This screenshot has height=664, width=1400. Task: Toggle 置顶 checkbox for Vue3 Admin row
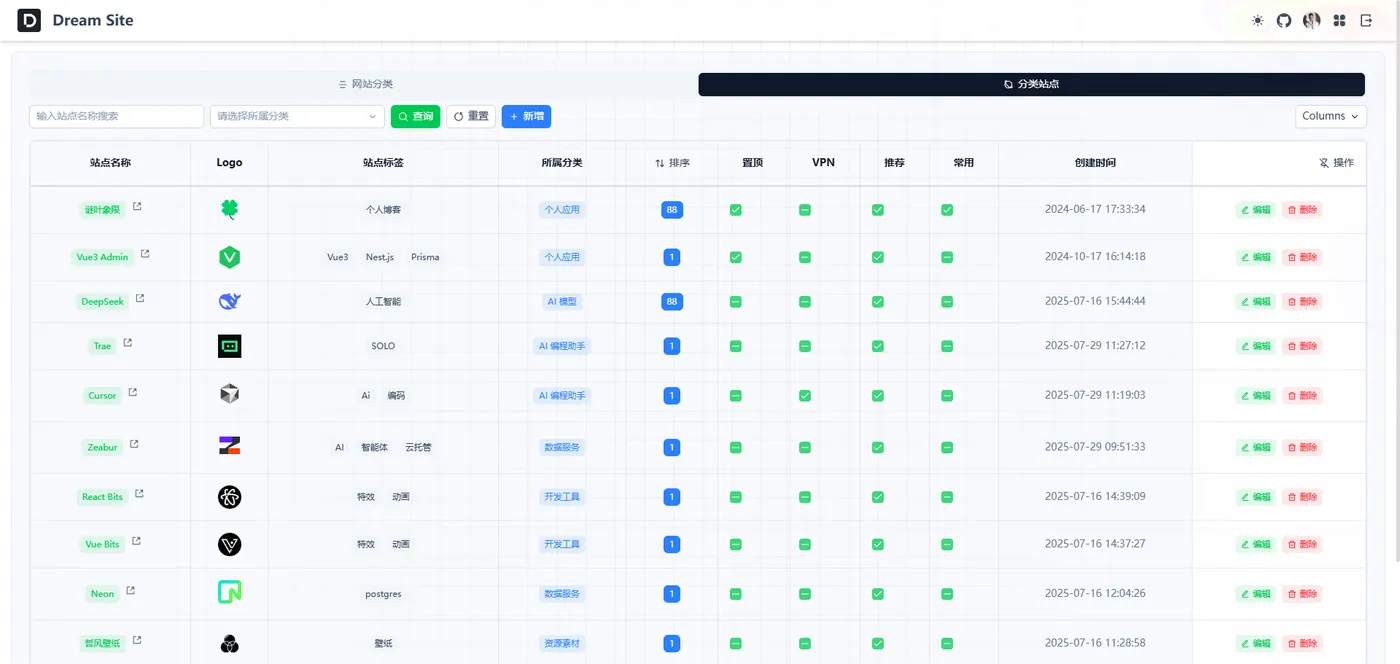(735, 257)
